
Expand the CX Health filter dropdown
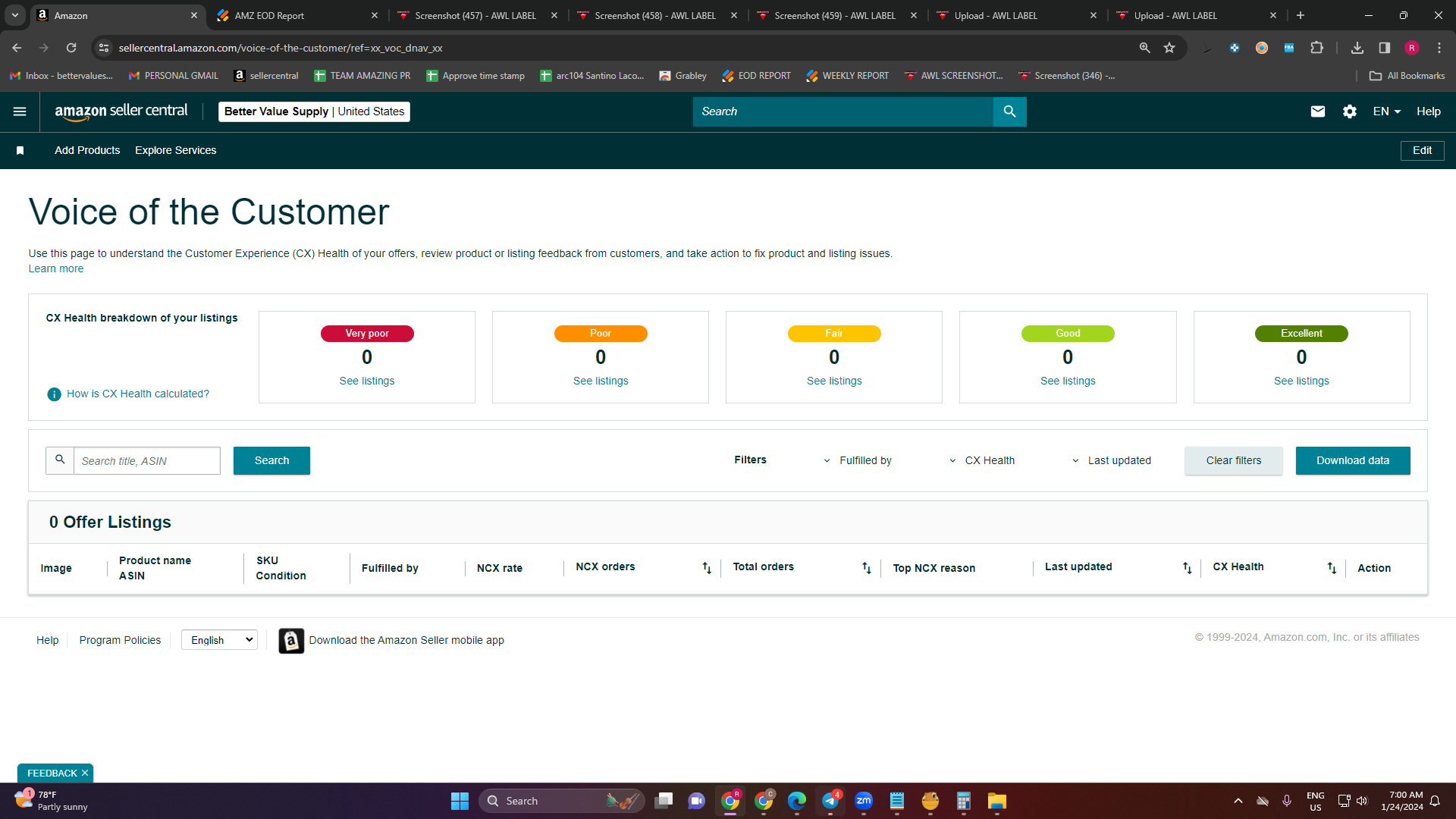[x=982, y=461]
